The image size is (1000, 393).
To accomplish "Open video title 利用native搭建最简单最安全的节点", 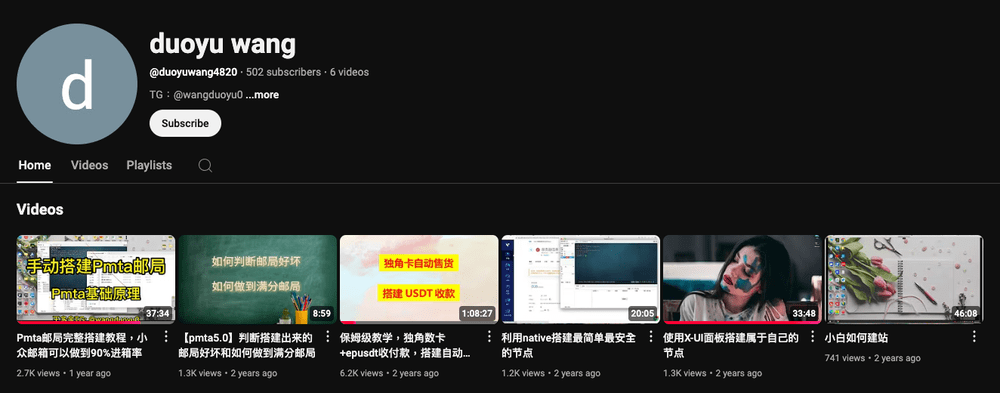I will 569,345.
